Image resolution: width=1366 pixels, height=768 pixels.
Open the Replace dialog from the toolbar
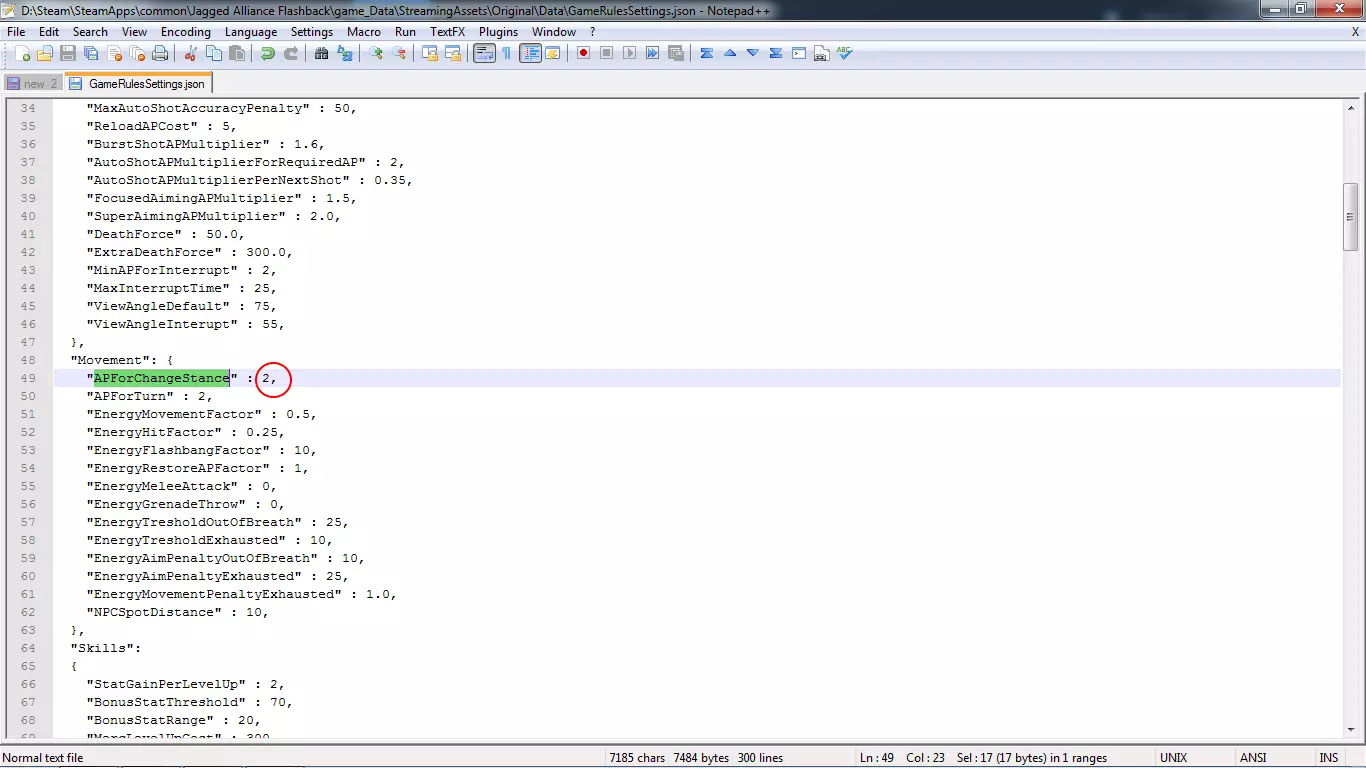coord(345,53)
